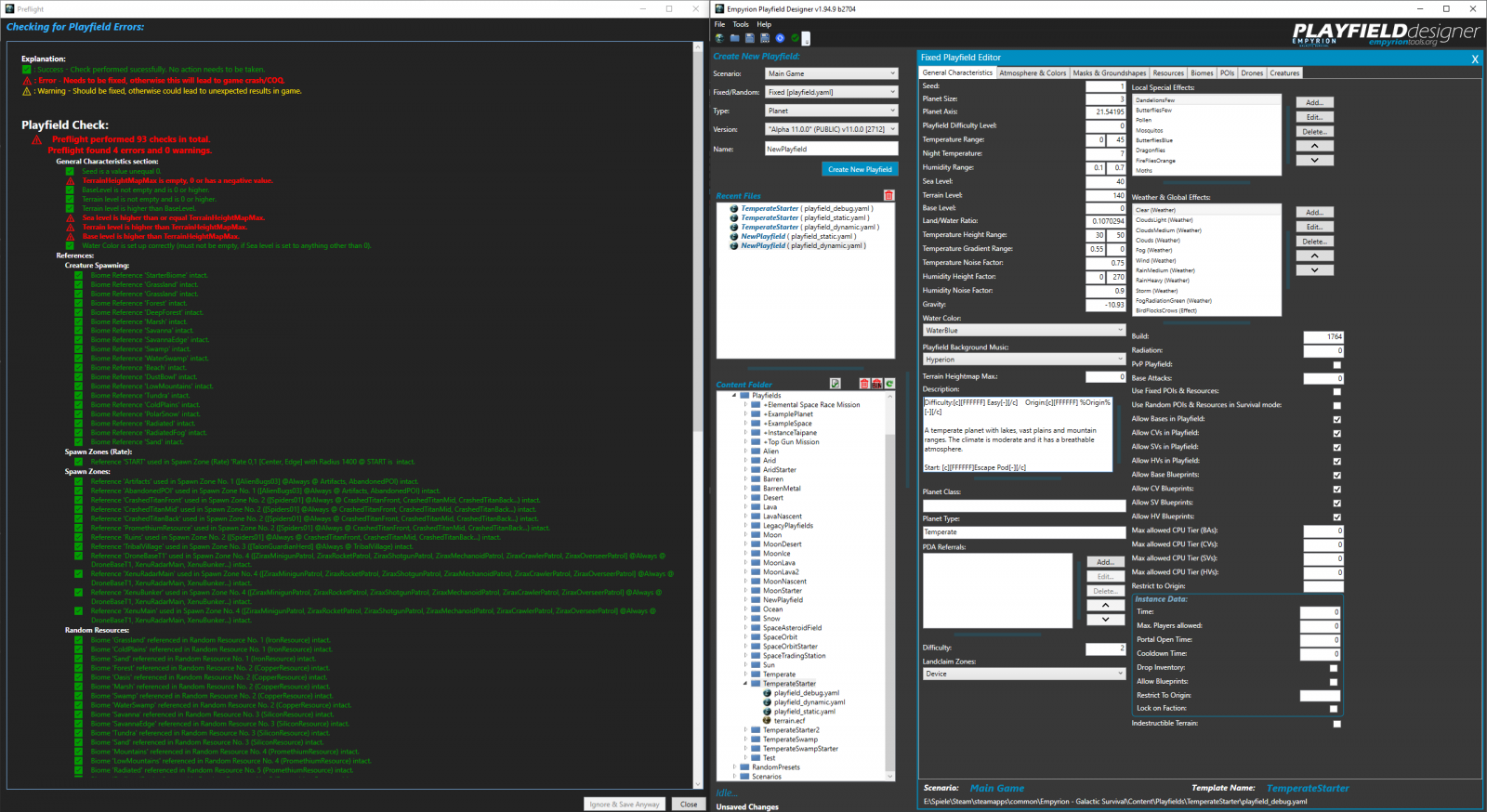Click Add for PDA Referrals
The height and width of the screenshot is (812, 1487).
click(1105, 562)
